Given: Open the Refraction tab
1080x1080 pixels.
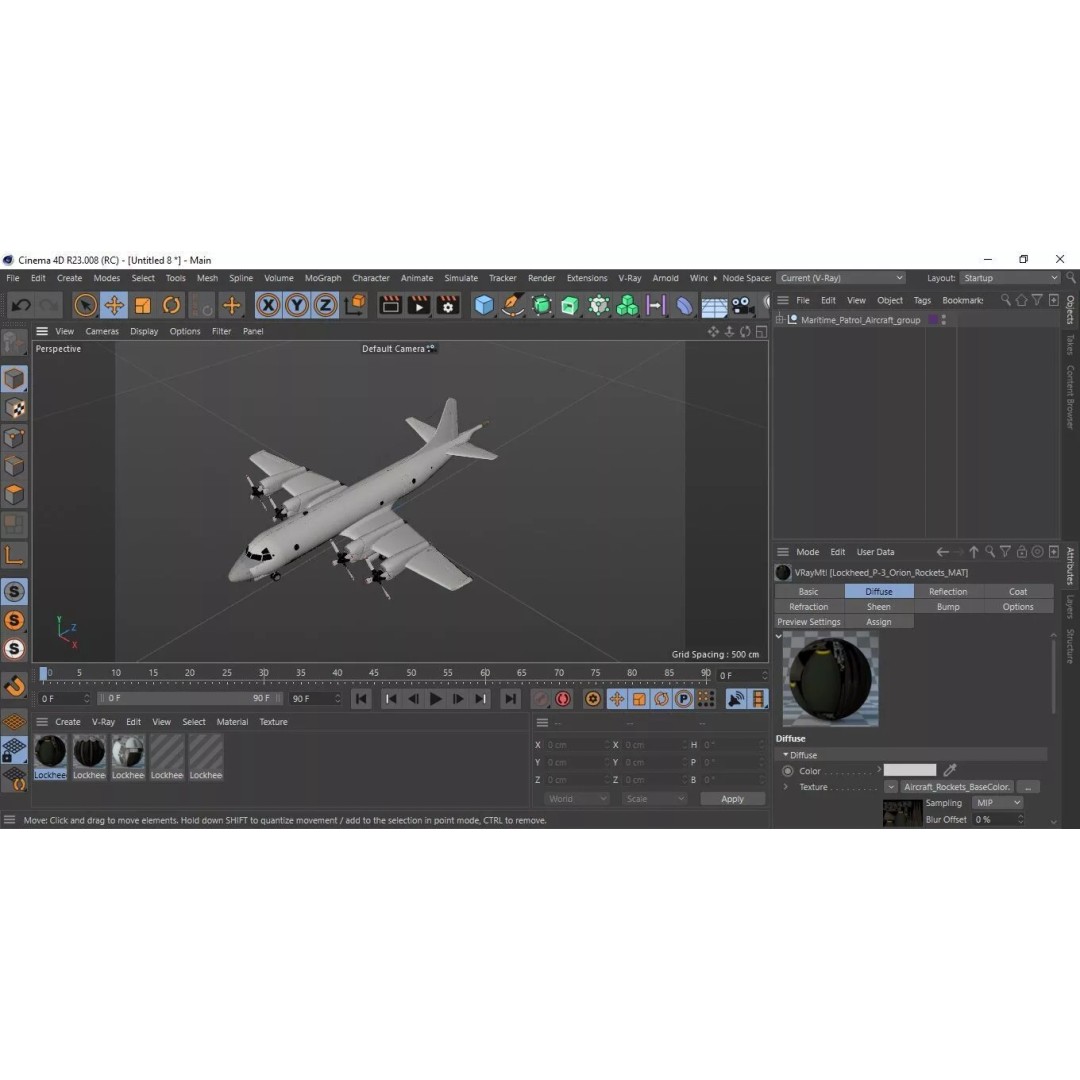Looking at the screenshot, I should pyautogui.click(x=809, y=607).
